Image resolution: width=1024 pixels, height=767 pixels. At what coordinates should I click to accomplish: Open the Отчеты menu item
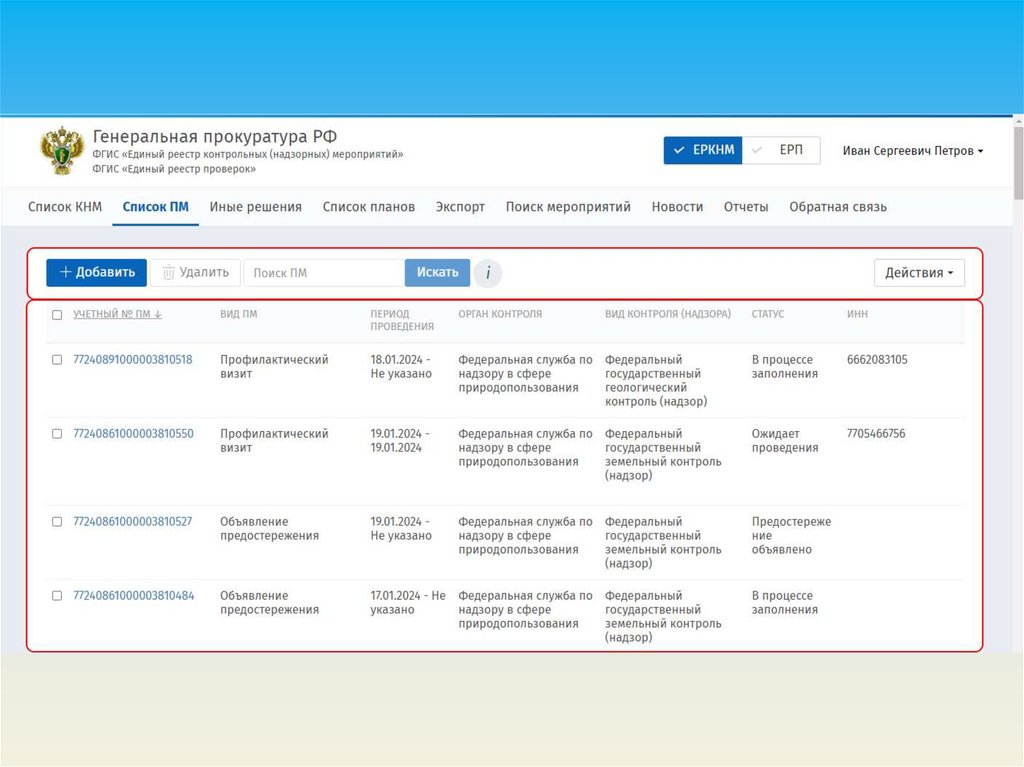pos(746,207)
